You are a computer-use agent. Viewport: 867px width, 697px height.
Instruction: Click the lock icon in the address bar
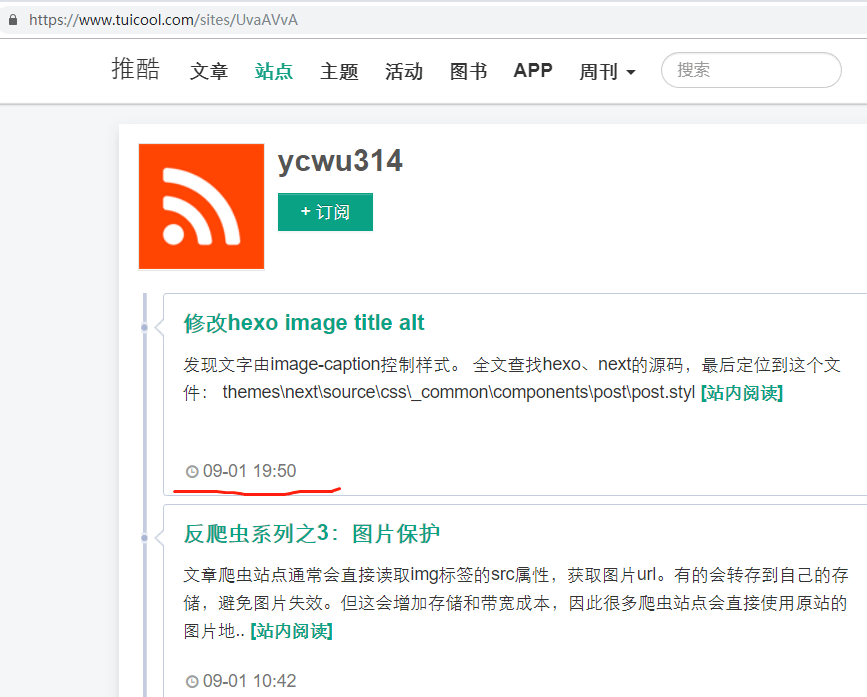point(13,20)
